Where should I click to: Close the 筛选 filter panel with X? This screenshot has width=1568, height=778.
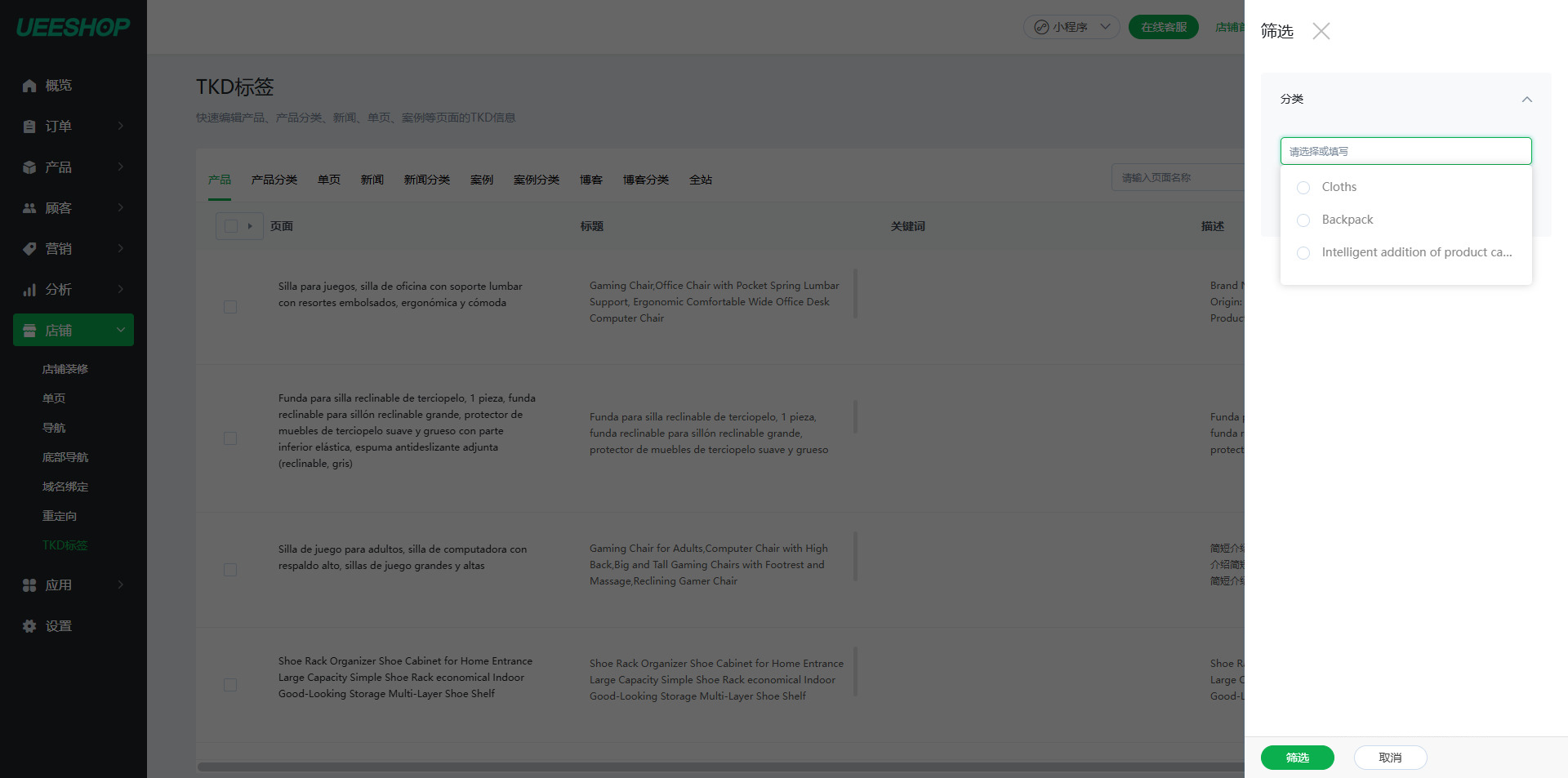coord(1321,31)
